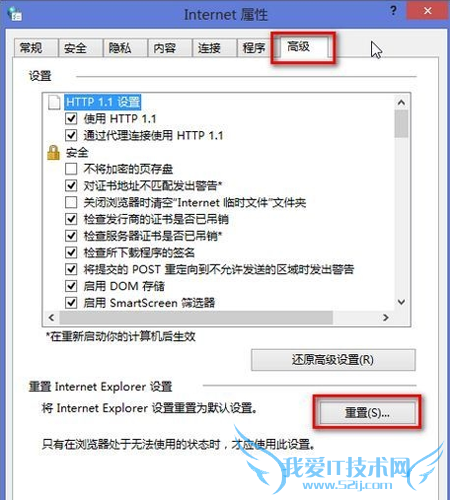Select the 安全 category tree item
The image size is (450, 500).
[77, 153]
